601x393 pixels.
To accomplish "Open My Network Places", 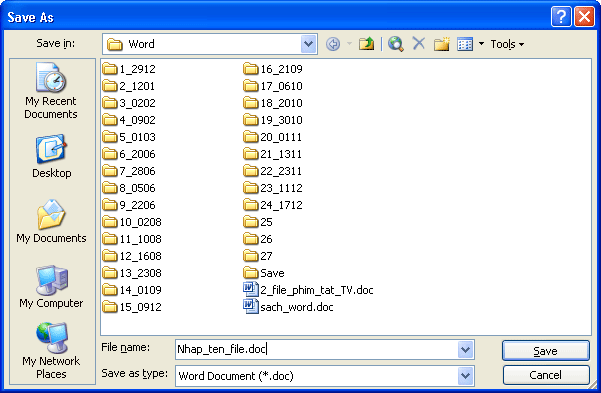I will click(x=51, y=351).
